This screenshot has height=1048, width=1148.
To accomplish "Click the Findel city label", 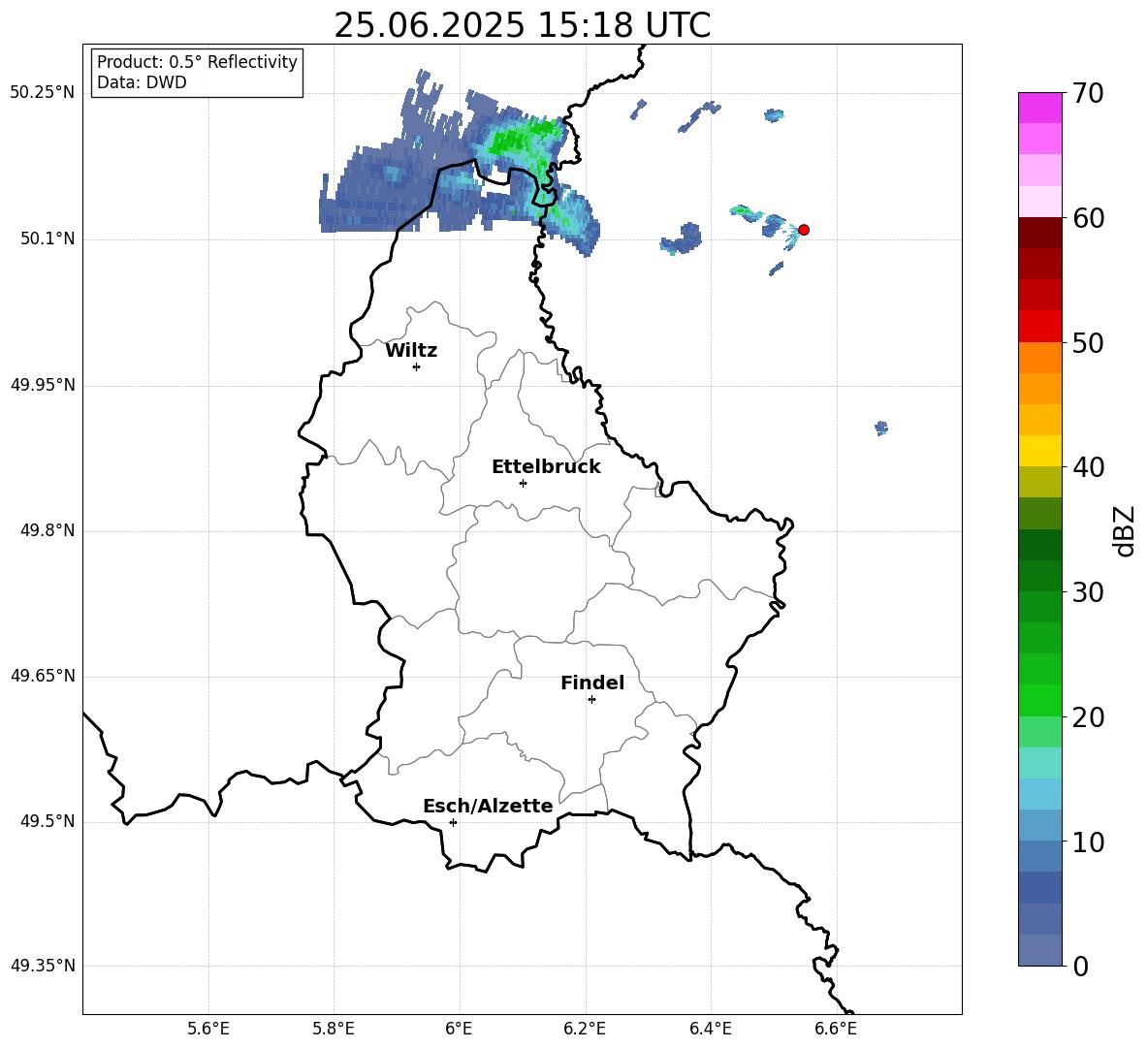I will click(592, 683).
